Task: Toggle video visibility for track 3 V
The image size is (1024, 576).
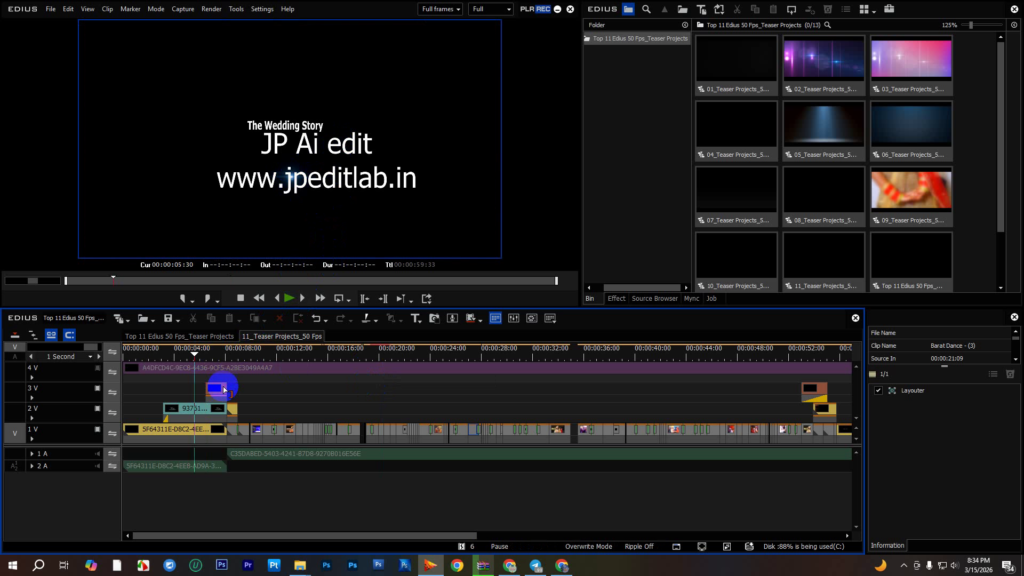Action: [97, 388]
